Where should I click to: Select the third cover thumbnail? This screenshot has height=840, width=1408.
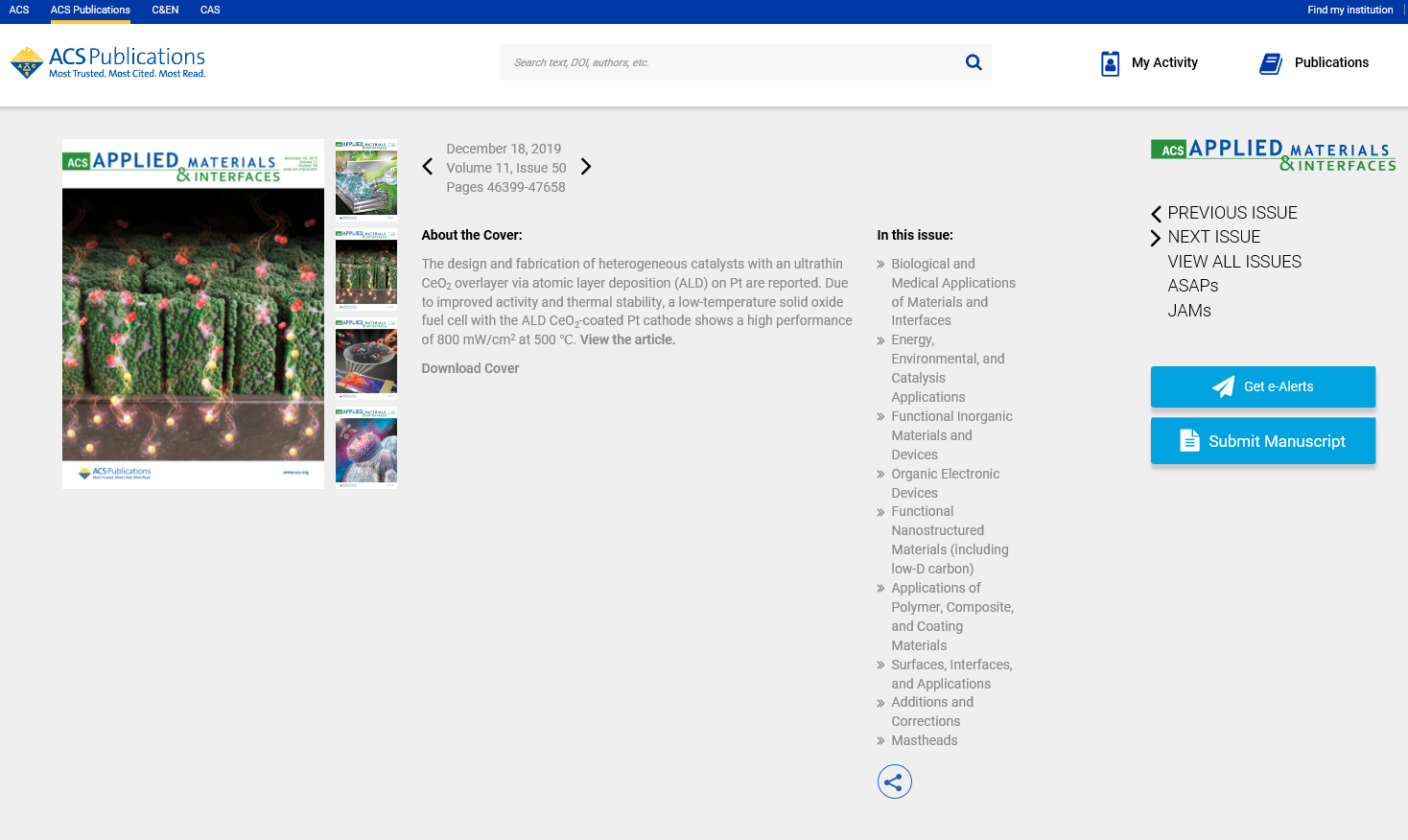(x=366, y=358)
